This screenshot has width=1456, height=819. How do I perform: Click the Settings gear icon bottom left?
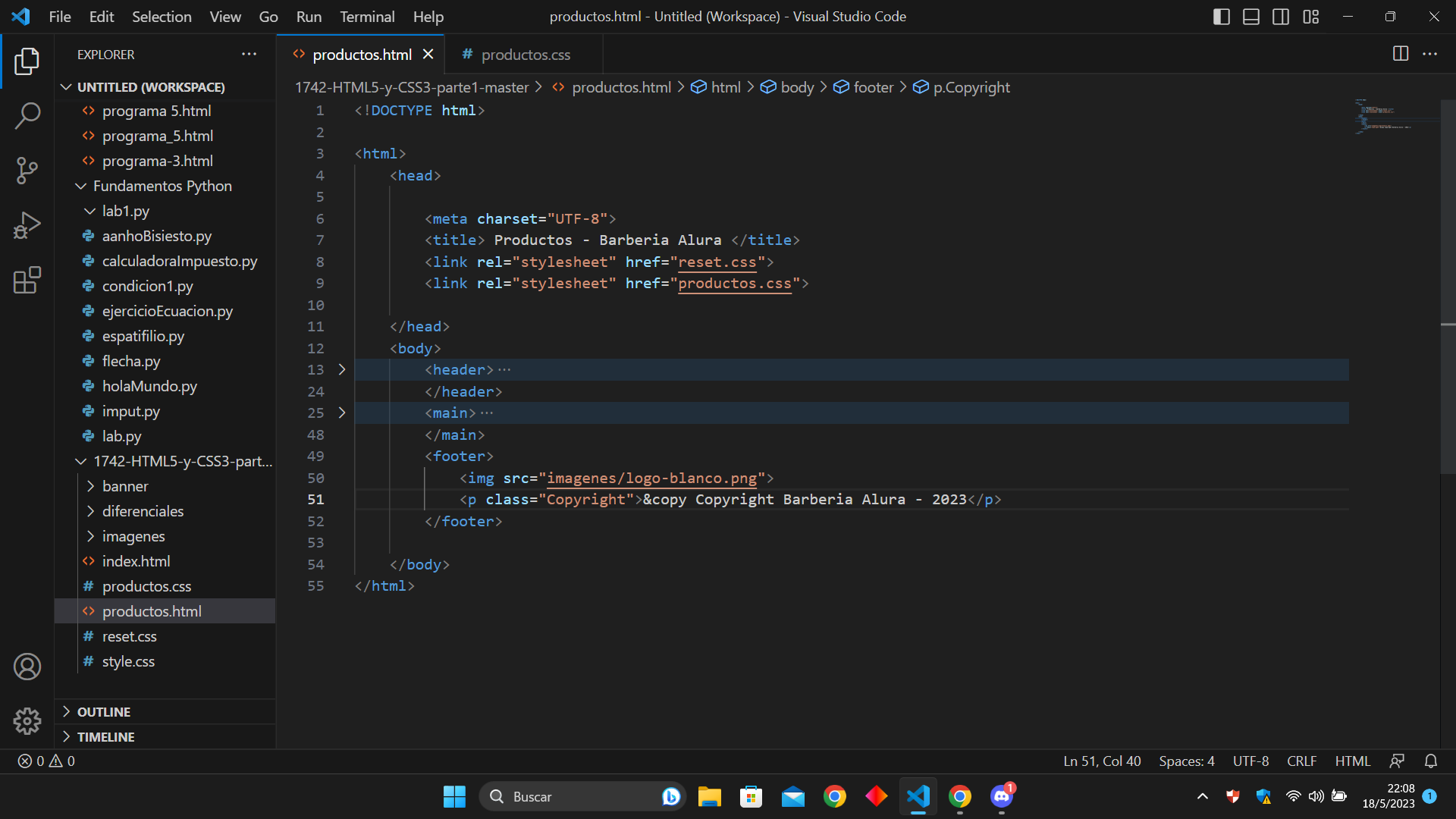point(27,719)
